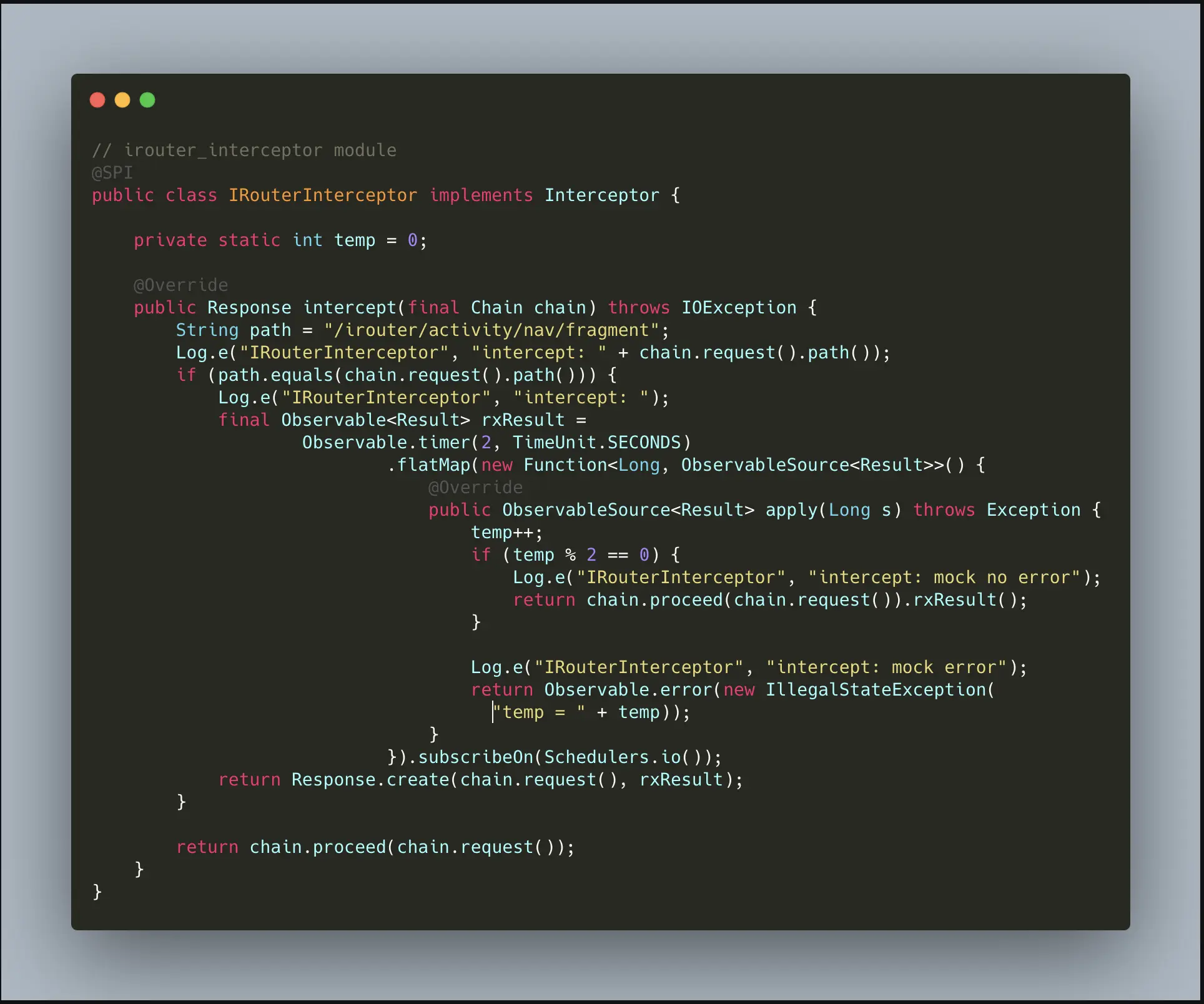Click the intercept method name
This screenshot has height=1004, width=1204.
coord(350,308)
